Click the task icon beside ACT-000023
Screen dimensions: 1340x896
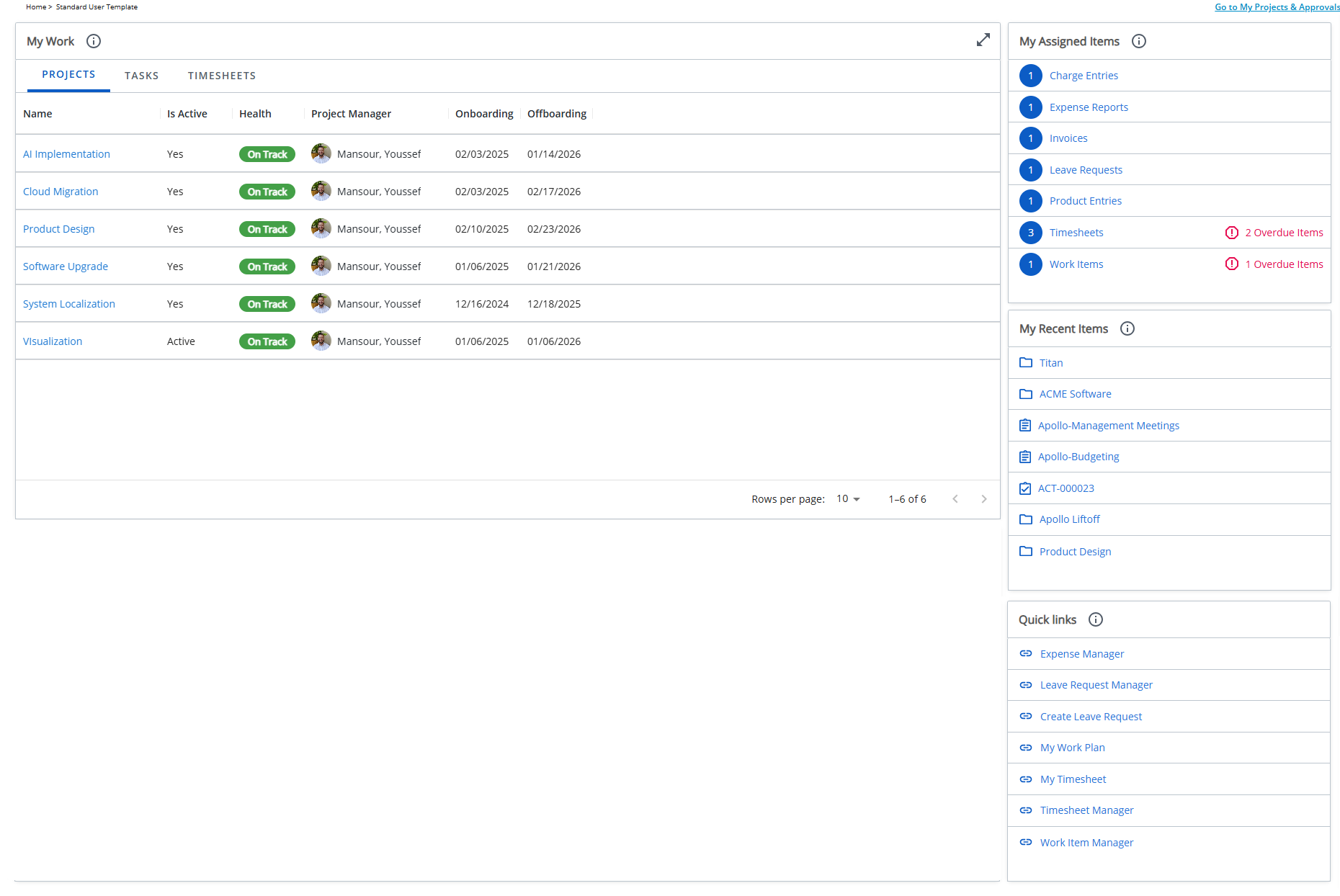[1025, 488]
